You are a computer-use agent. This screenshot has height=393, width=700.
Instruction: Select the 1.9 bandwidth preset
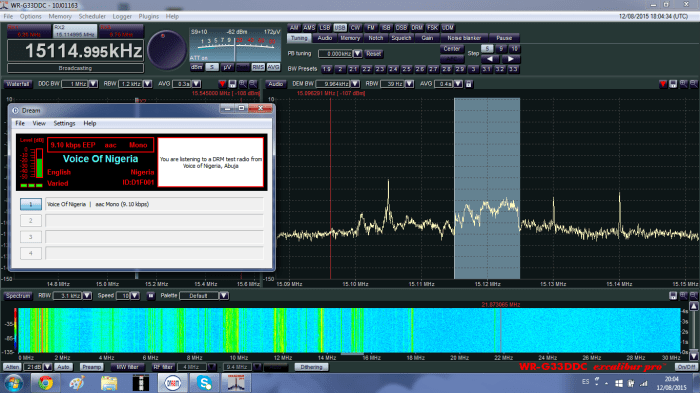coord(327,69)
